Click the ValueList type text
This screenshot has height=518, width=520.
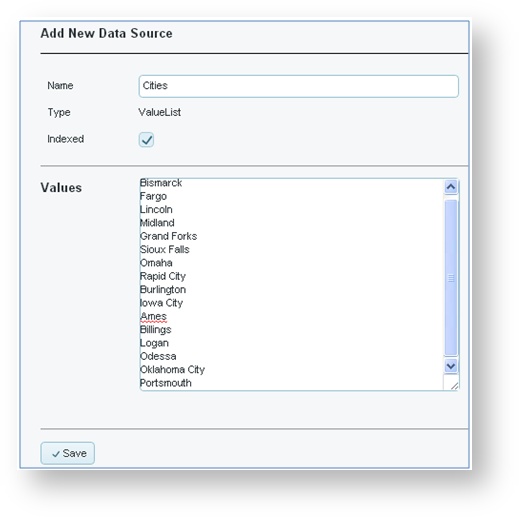click(160, 112)
